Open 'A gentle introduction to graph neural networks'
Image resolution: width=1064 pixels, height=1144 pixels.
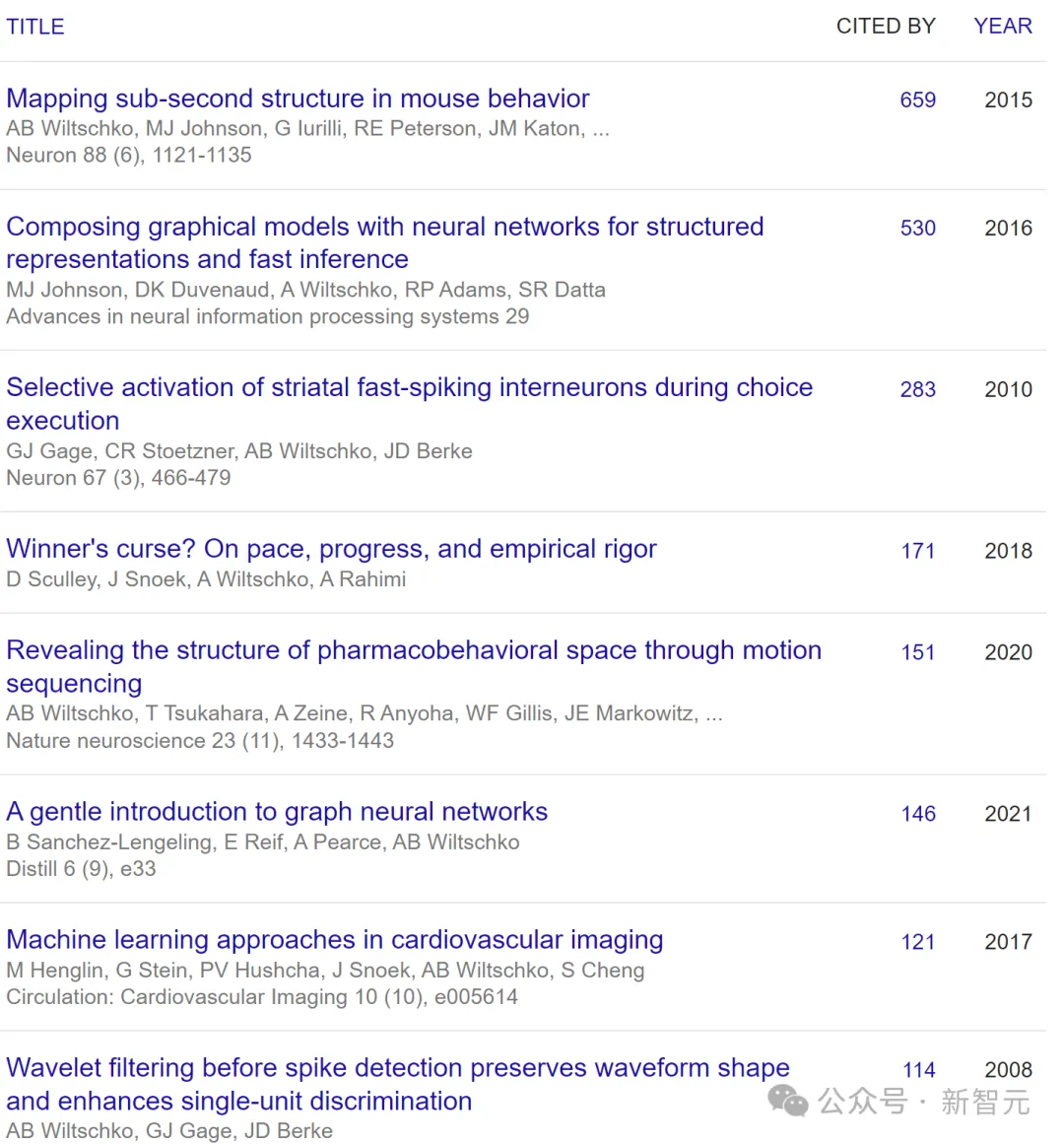[277, 812]
